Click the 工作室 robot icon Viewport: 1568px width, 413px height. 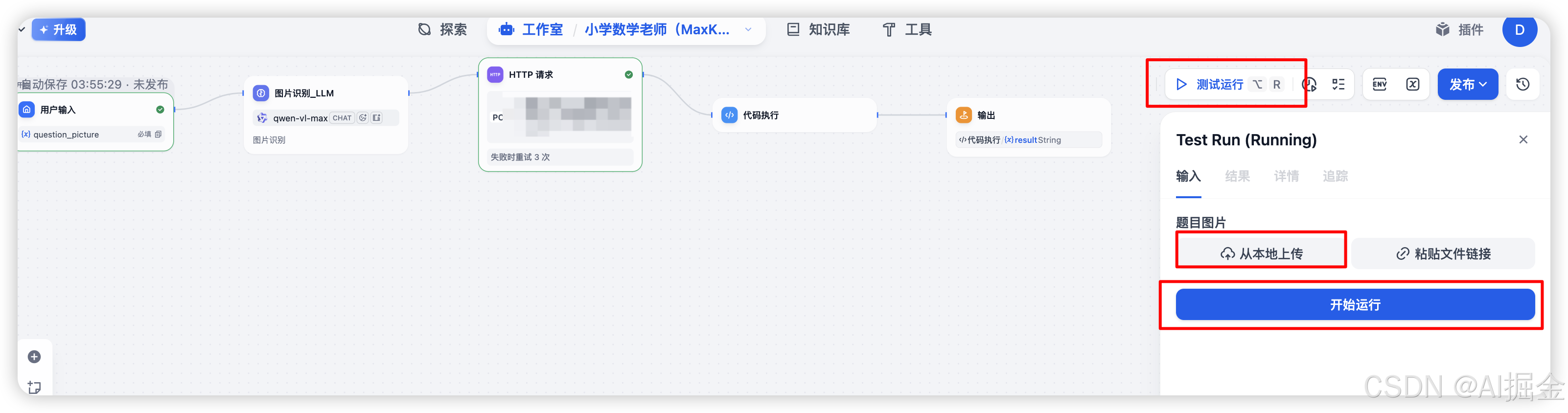[507, 29]
